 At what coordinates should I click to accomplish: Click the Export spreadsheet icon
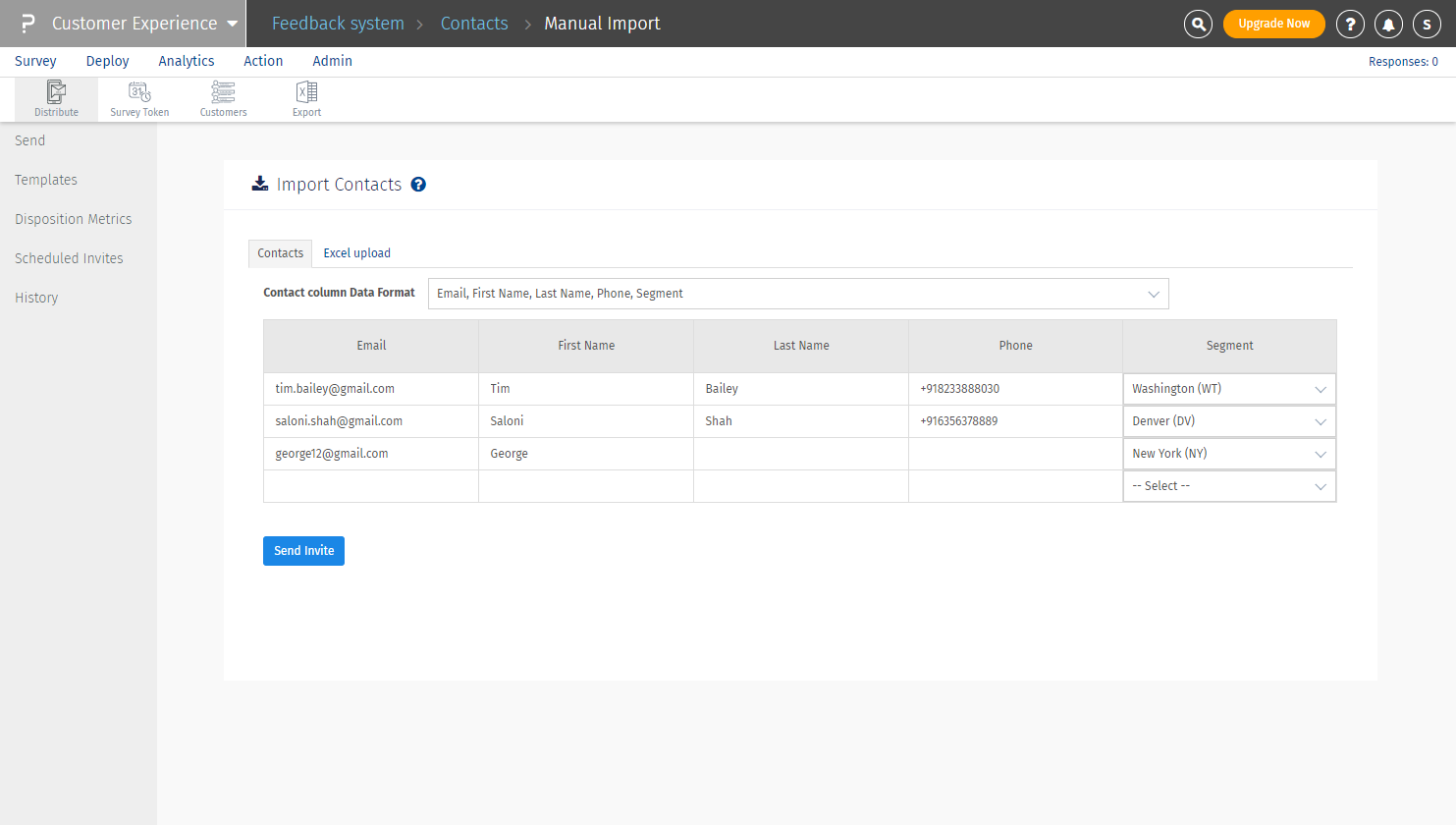tap(306, 92)
